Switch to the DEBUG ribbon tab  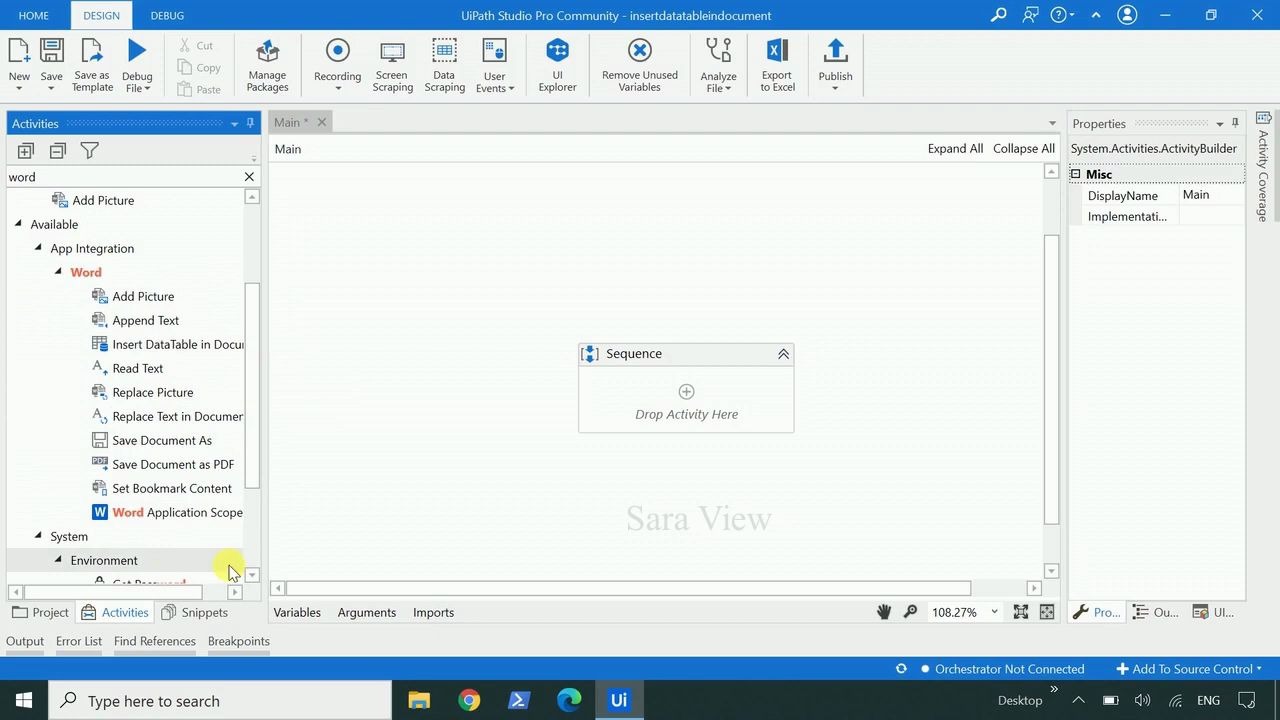click(166, 15)
